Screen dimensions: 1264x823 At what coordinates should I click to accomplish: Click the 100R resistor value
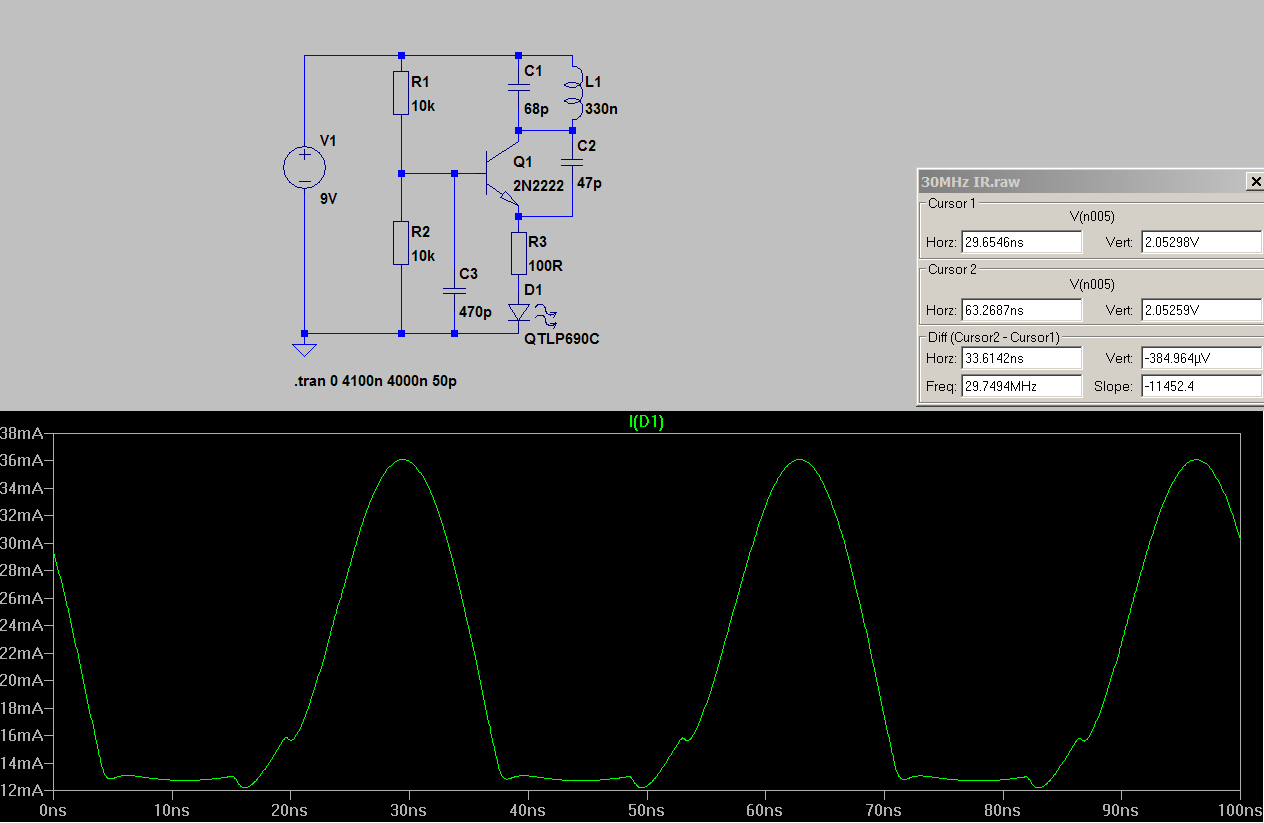click(x=546, y=265)
